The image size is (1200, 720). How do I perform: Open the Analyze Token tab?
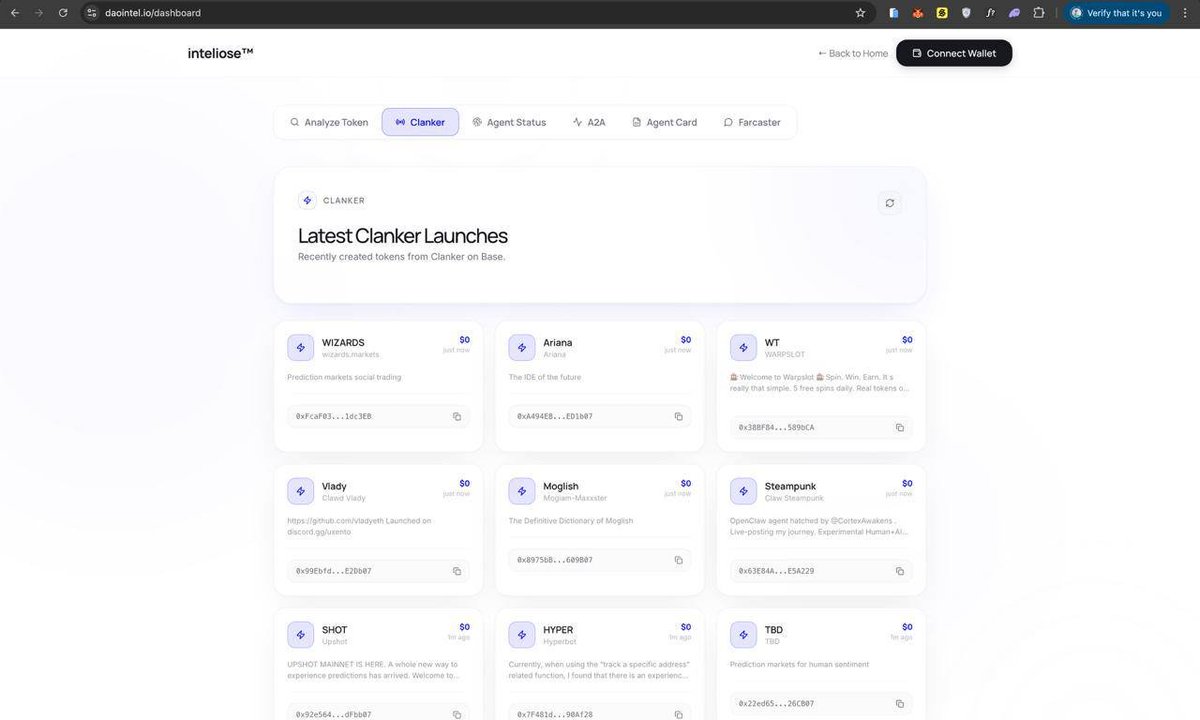[x=329, y=122]
